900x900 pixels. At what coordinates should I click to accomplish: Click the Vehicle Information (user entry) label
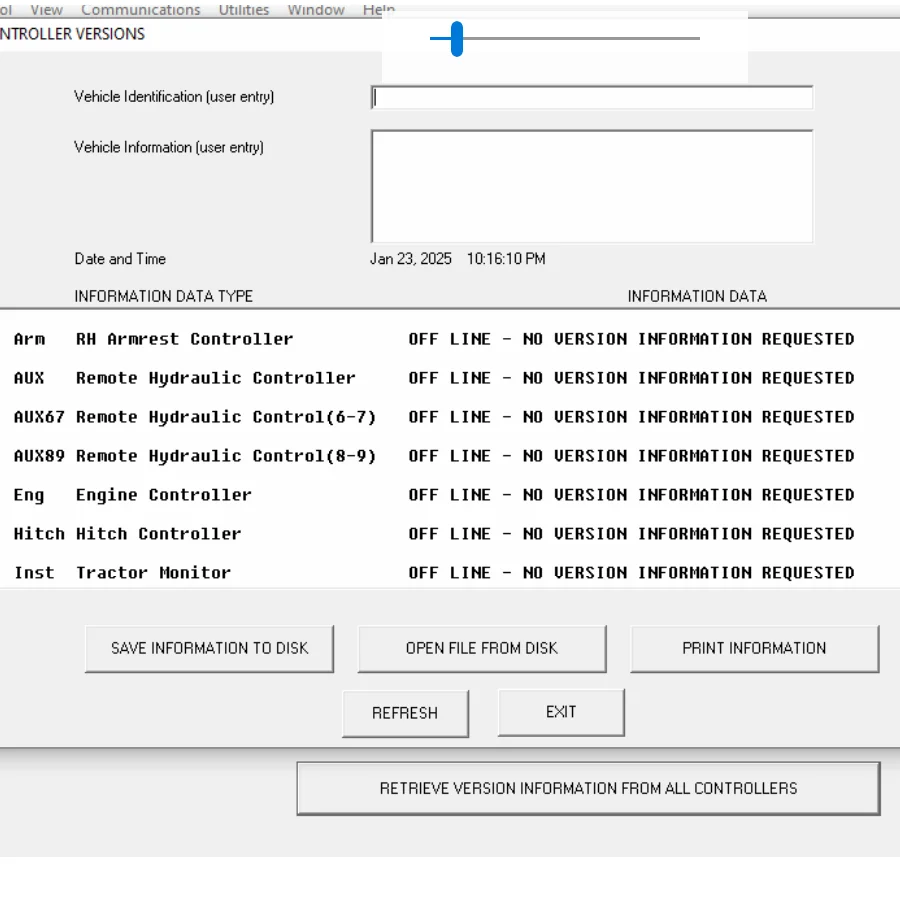[169, 148]
